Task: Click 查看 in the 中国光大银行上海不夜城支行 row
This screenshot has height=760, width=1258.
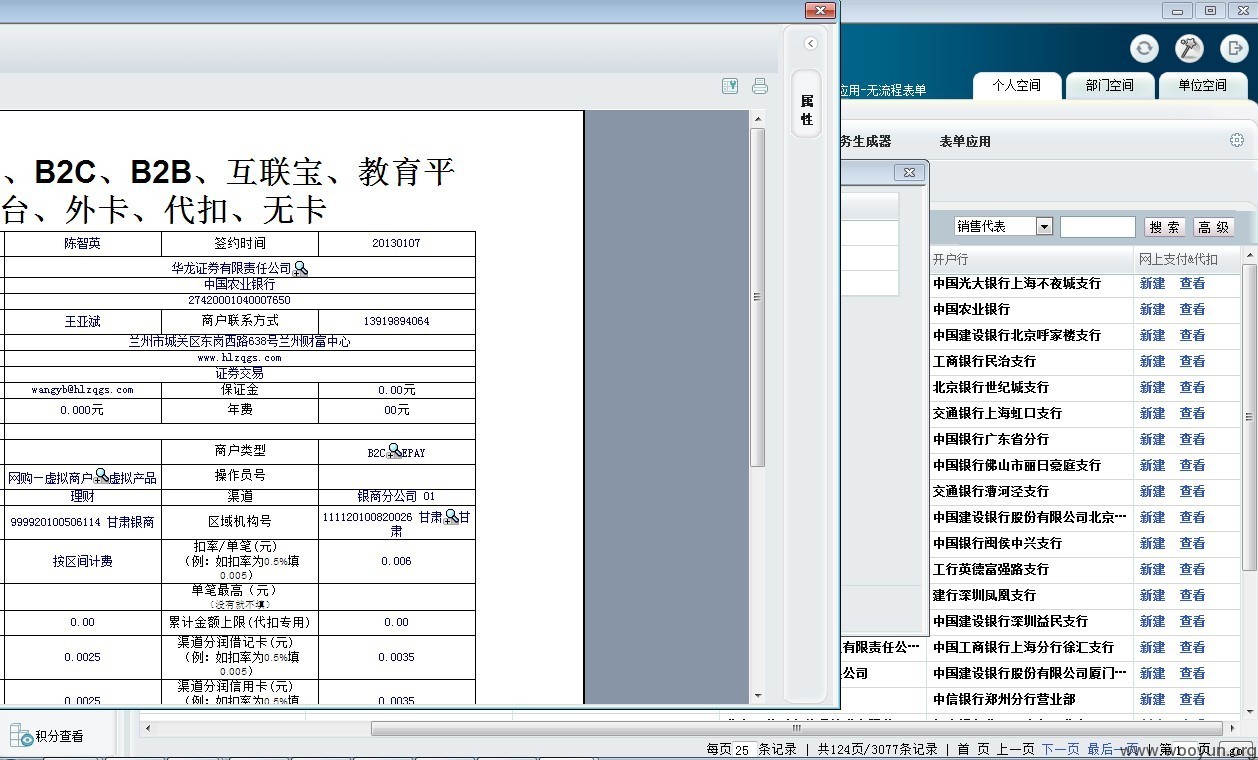Action: (1192, 283)
